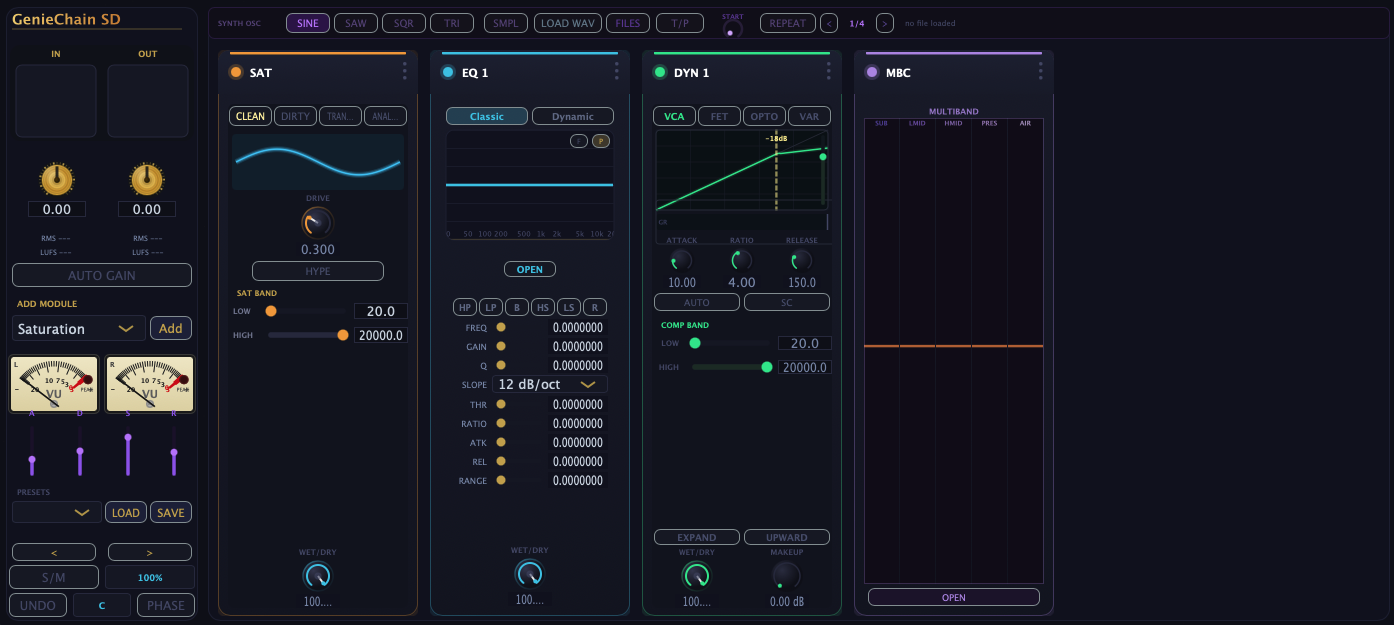This screenshot has height=625, width=1394.
Task: Enable the SC sidechain in DYN 1
Action: [x=787, y=301]
